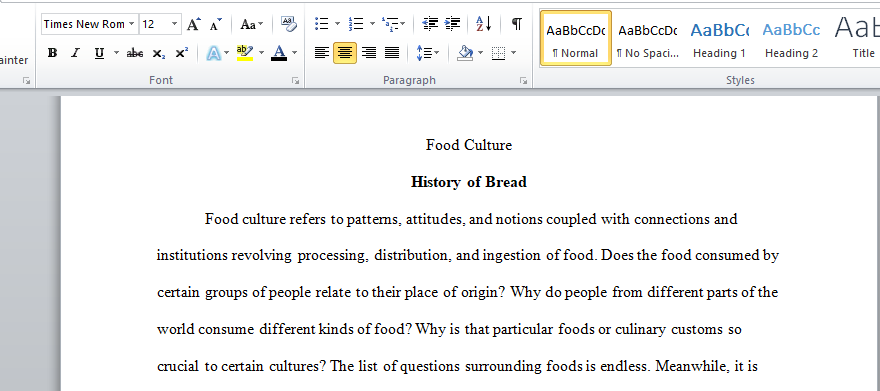Open the Times New Roman font dropdown
Image resolution: width=880 pixels, height=391 pixels.
(x=131, y=24)
